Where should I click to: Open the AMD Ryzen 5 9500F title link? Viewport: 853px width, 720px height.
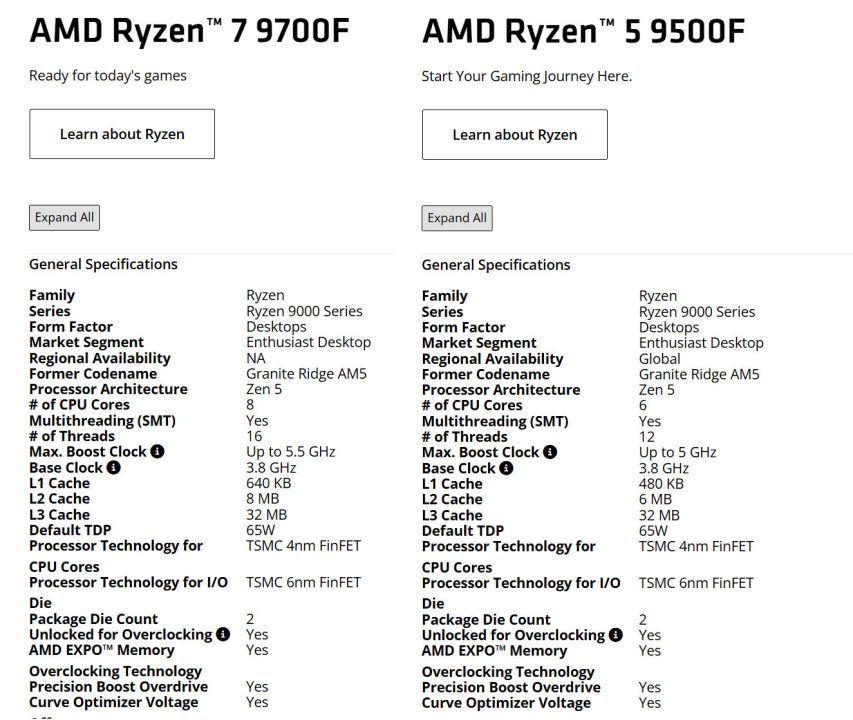coord(580,31)
